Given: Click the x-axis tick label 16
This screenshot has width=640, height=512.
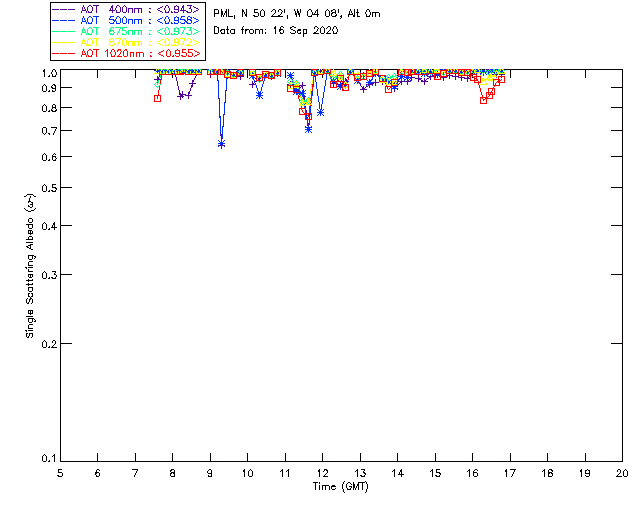Looking at the screenshot, I should click(472, 473).
